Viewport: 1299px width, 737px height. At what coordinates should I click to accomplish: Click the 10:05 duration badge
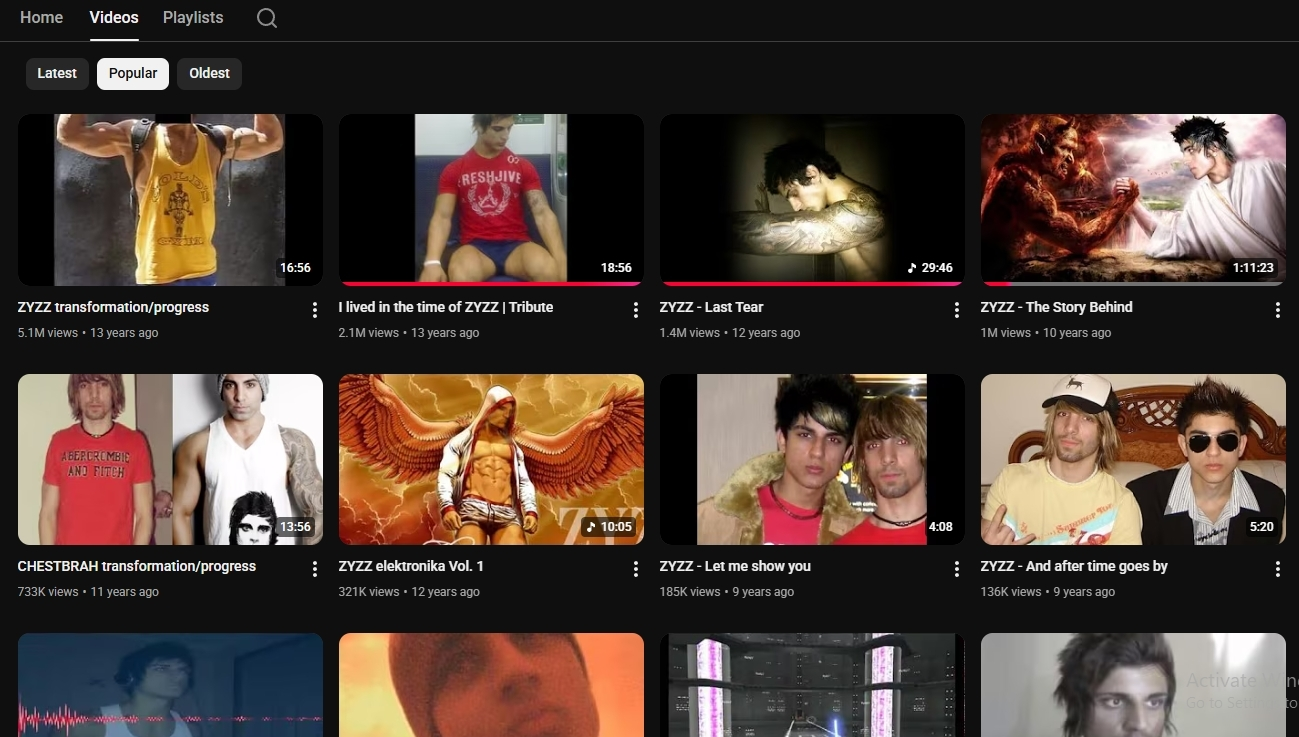pyautogui.click(x=609, y=527)
